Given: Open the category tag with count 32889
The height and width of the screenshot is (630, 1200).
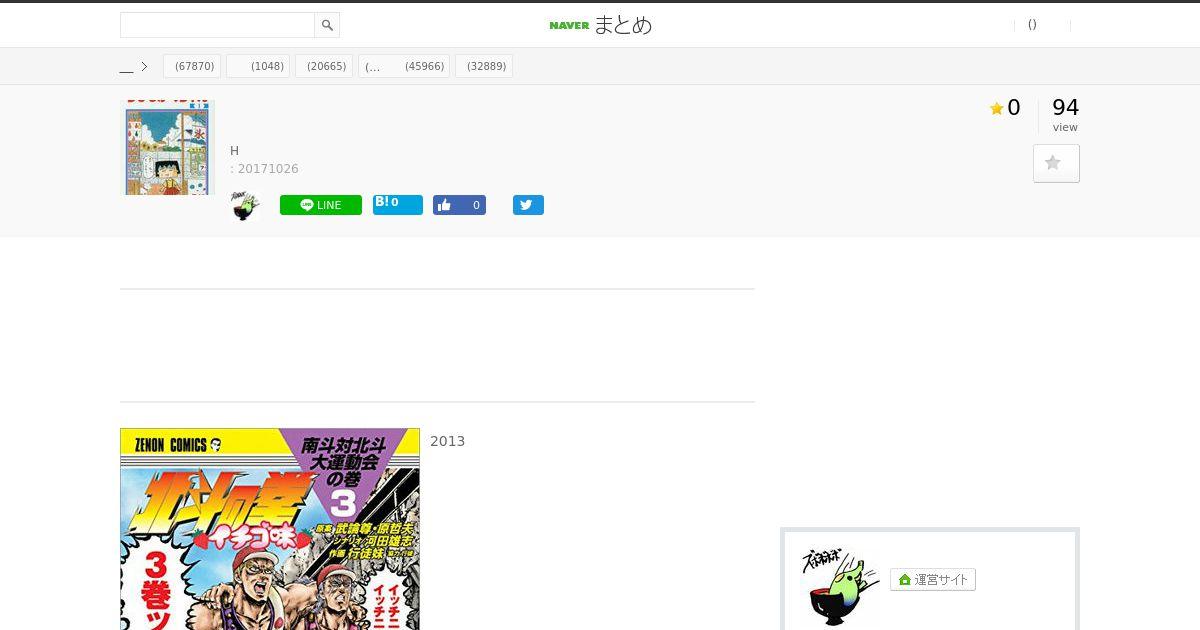Looking at the screenshot, I should click(x=484, y=66).
